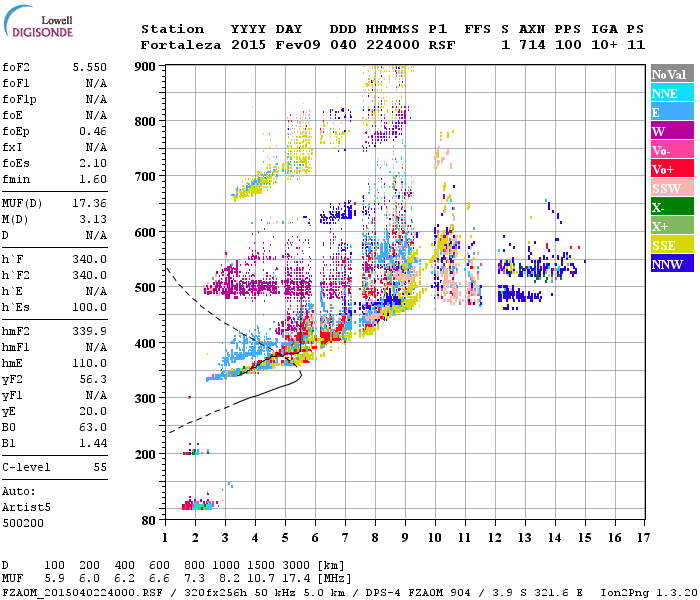
Task: Click the hmE value 110.0
Action: click(90, 363)
